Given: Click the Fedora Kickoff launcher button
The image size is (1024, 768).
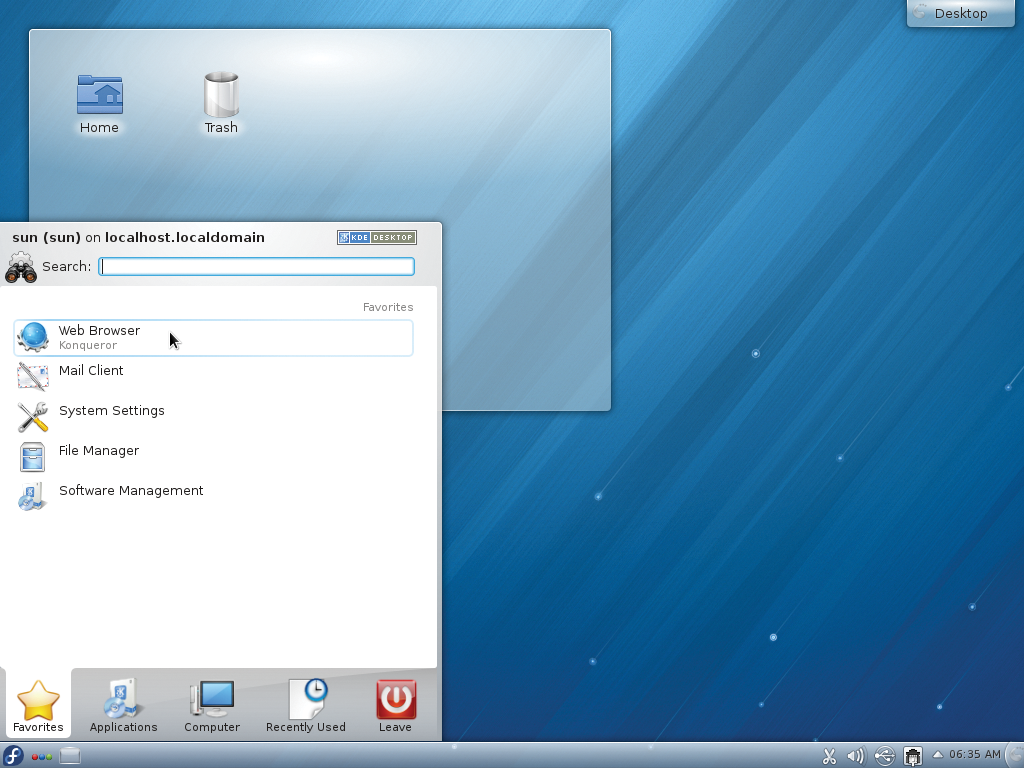Looking at the screenshot, I should pyautogui.click(x=13, y=756).
